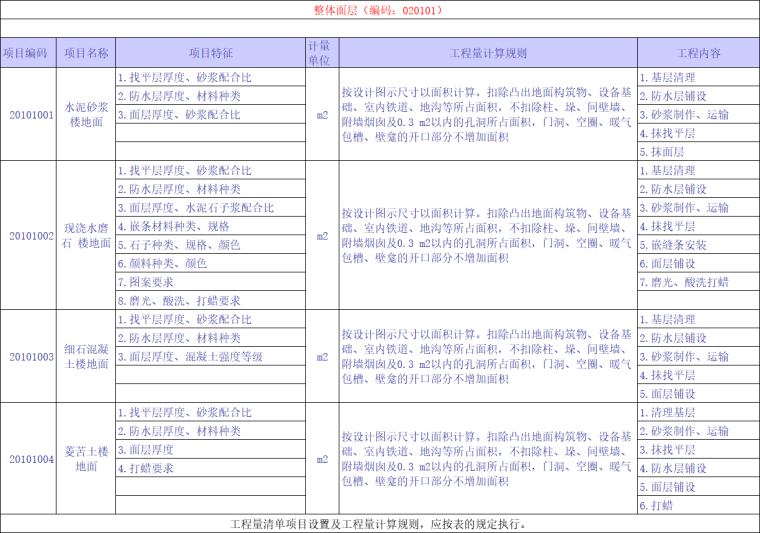Click the 水泥砂浆楼地面 name cell
Screen dimensions: 760x533
tap(86, 115)
